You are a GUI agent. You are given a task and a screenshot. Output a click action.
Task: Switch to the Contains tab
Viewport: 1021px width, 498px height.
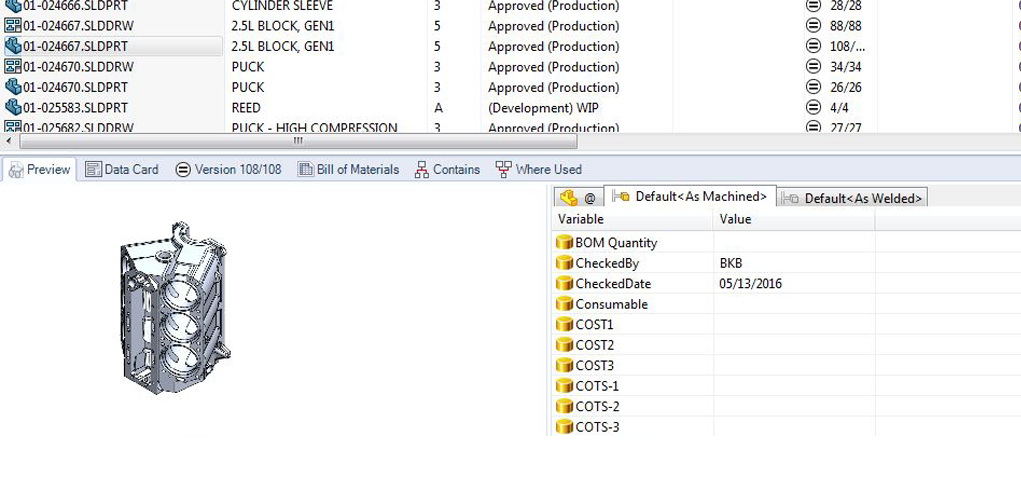(x=447, y=169)
